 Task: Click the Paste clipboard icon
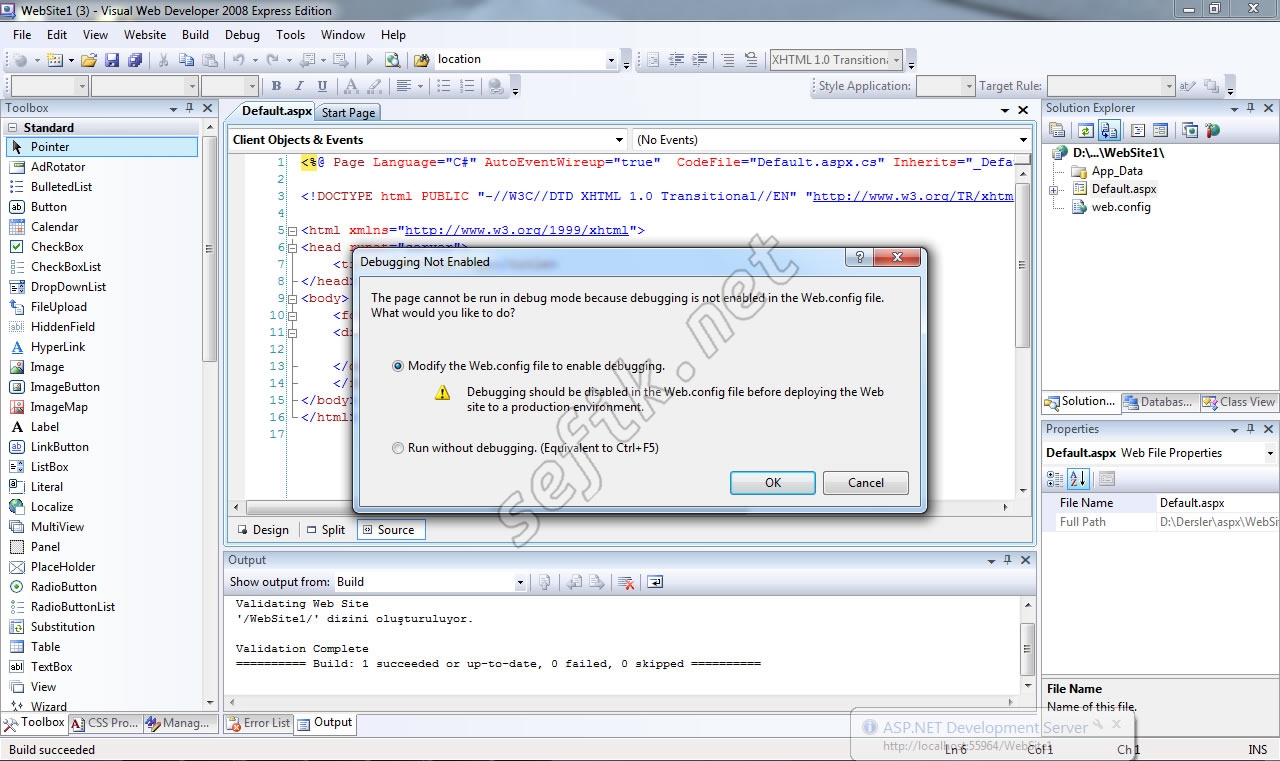[x=209, y=60]
